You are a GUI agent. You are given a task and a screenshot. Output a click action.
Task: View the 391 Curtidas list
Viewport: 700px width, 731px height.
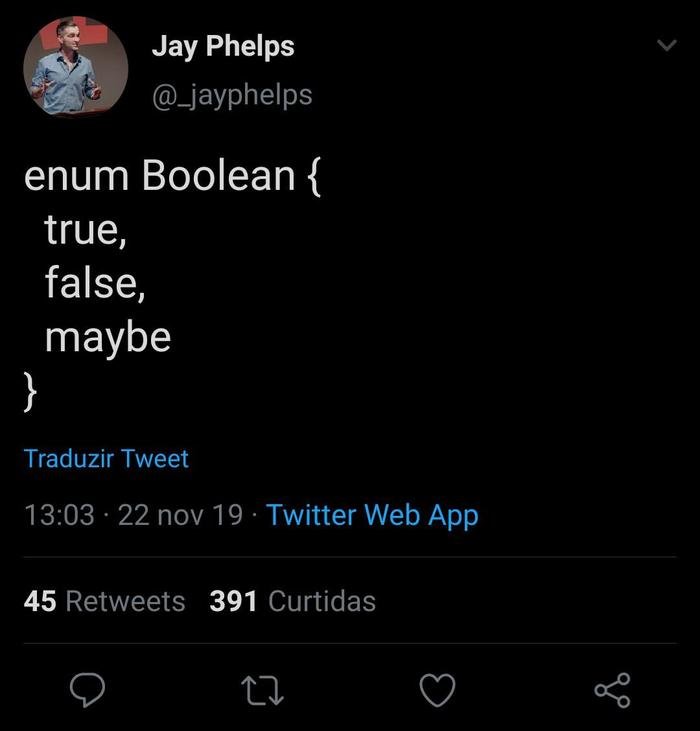pos(292,601)
